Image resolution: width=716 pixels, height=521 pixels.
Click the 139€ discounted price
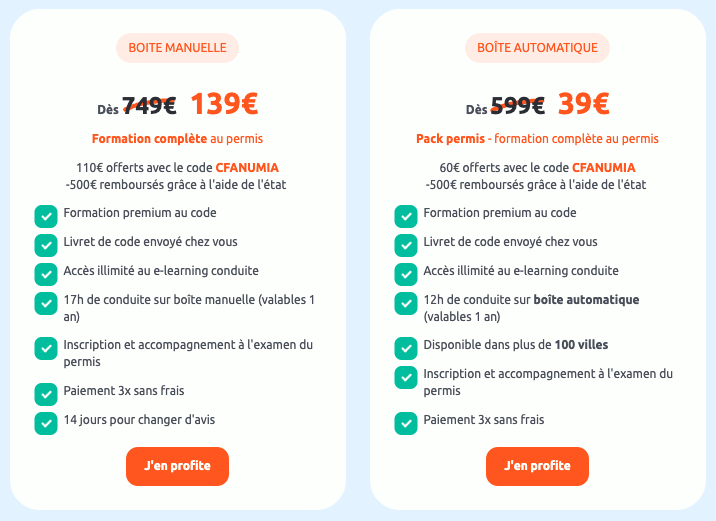pos(224,104)
